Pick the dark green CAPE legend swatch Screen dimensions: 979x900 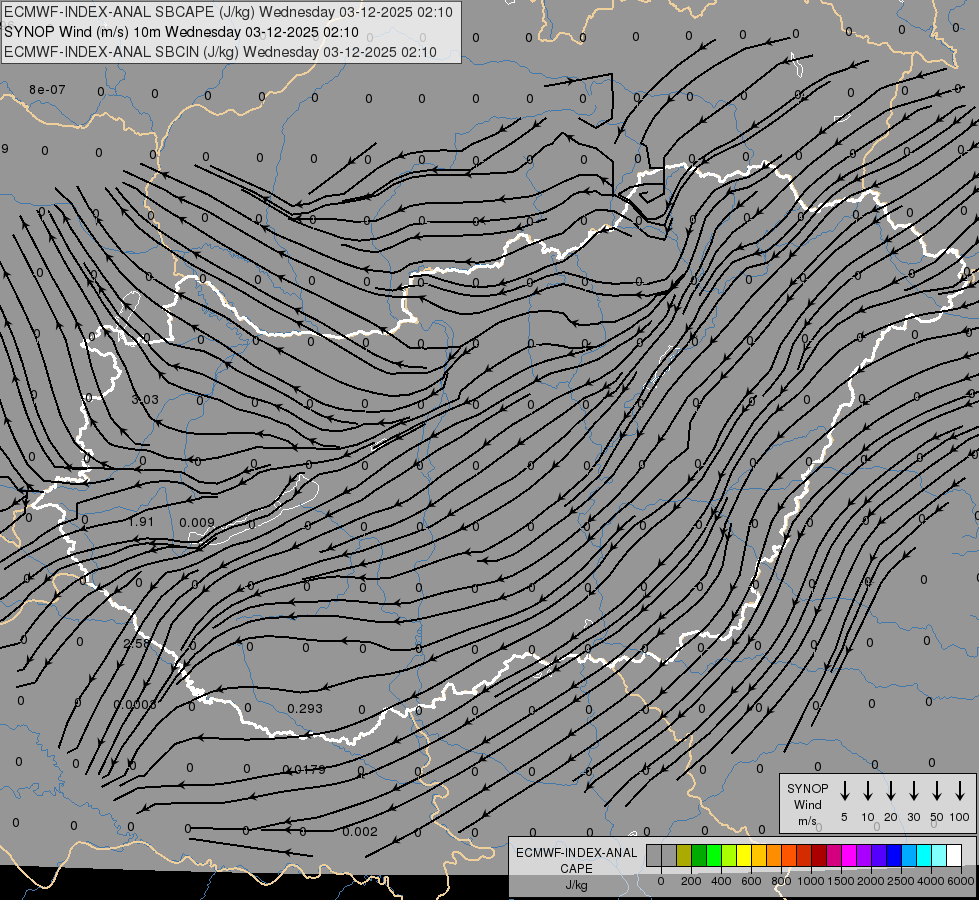(699, 855)
